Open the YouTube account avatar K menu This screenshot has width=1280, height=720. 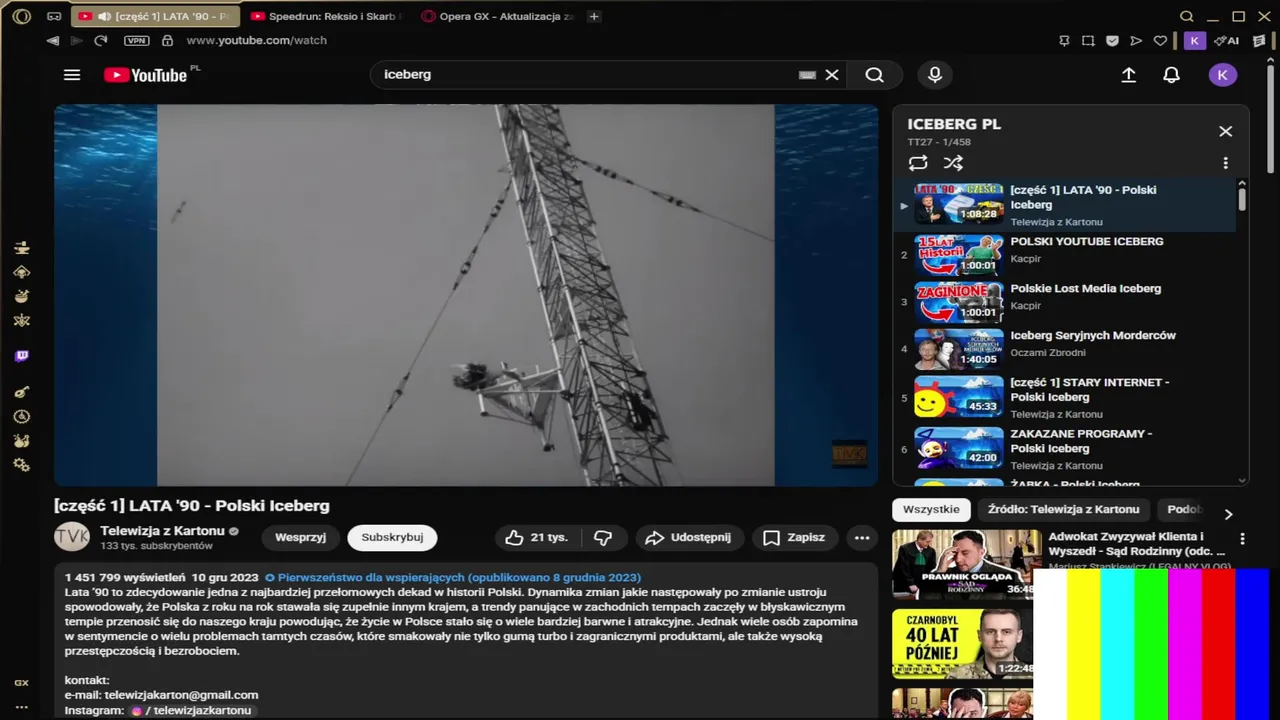click(1223, 75)
